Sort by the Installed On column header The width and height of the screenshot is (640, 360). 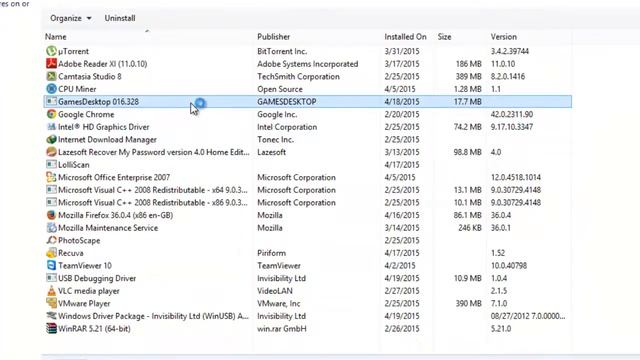click(x=405, y=37)
